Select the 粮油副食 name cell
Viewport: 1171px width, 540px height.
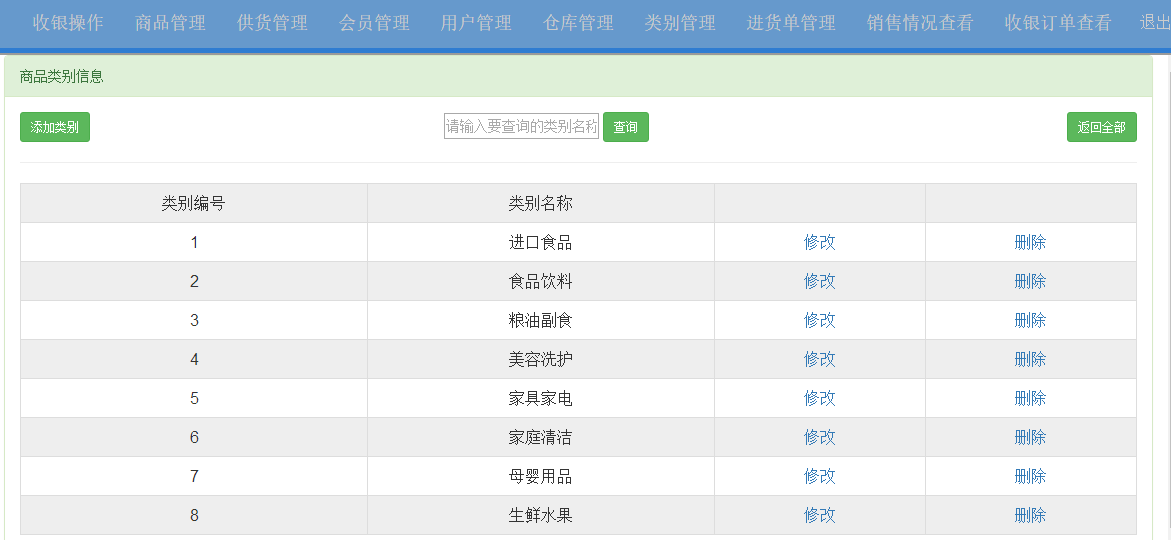coord(541,320)
